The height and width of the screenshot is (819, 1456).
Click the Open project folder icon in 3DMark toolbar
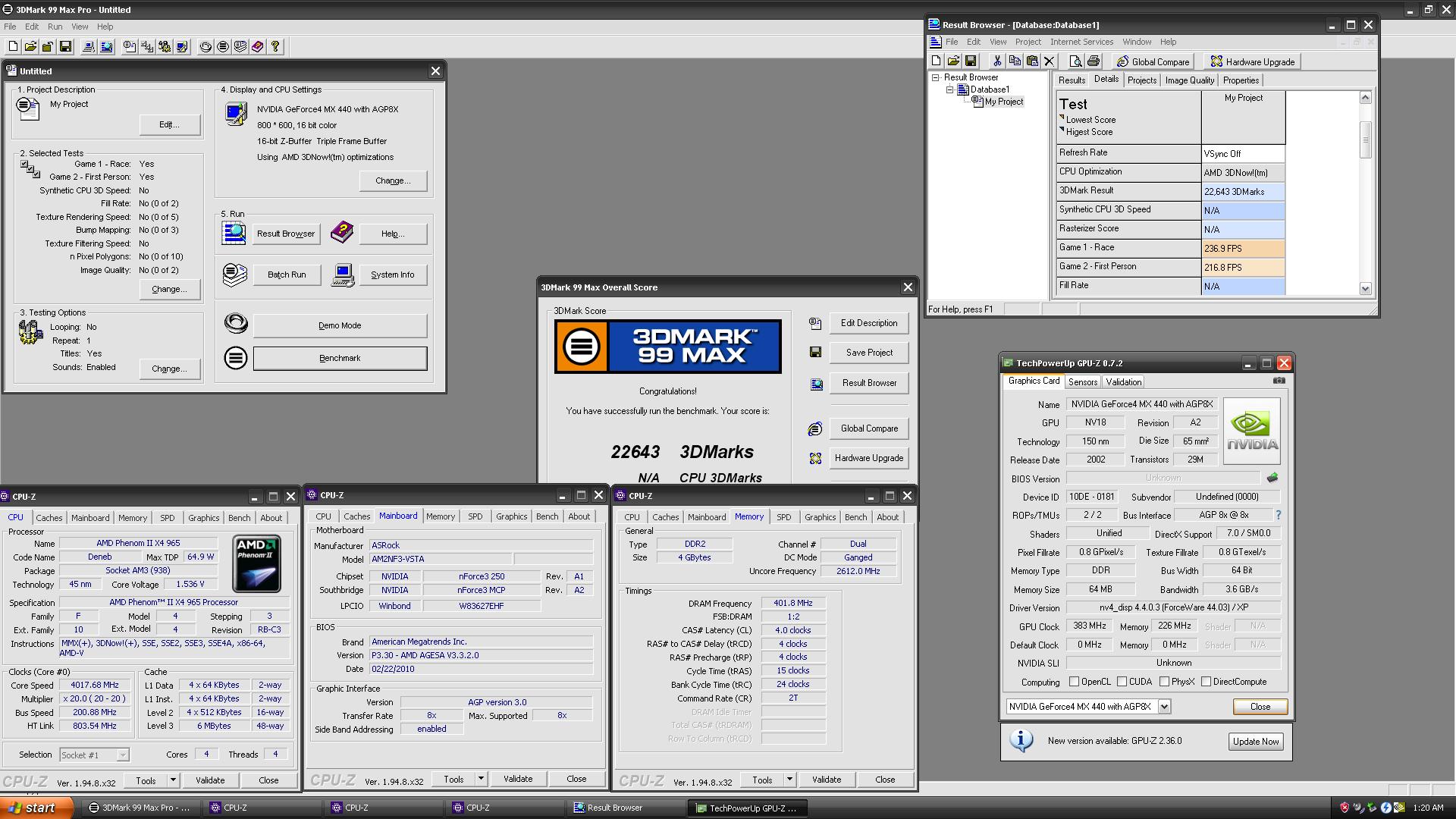coord(30,47)
